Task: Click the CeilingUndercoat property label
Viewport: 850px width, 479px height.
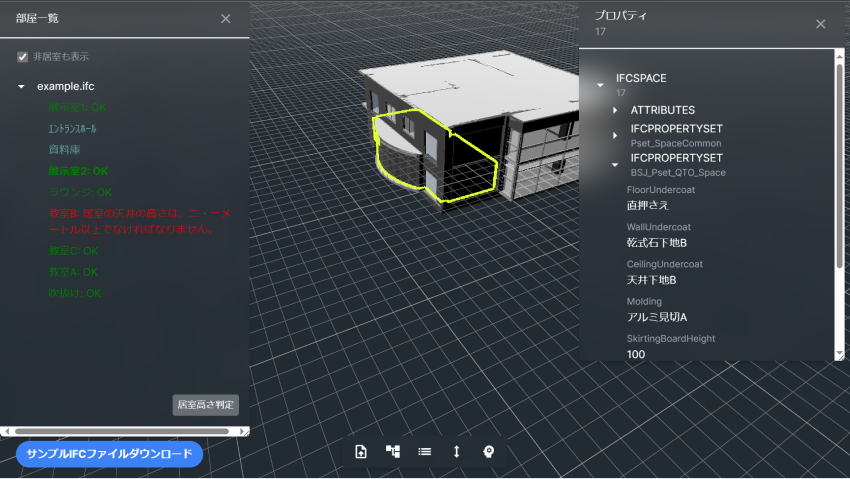Action: pyautogui.click(x=665, y=264)
